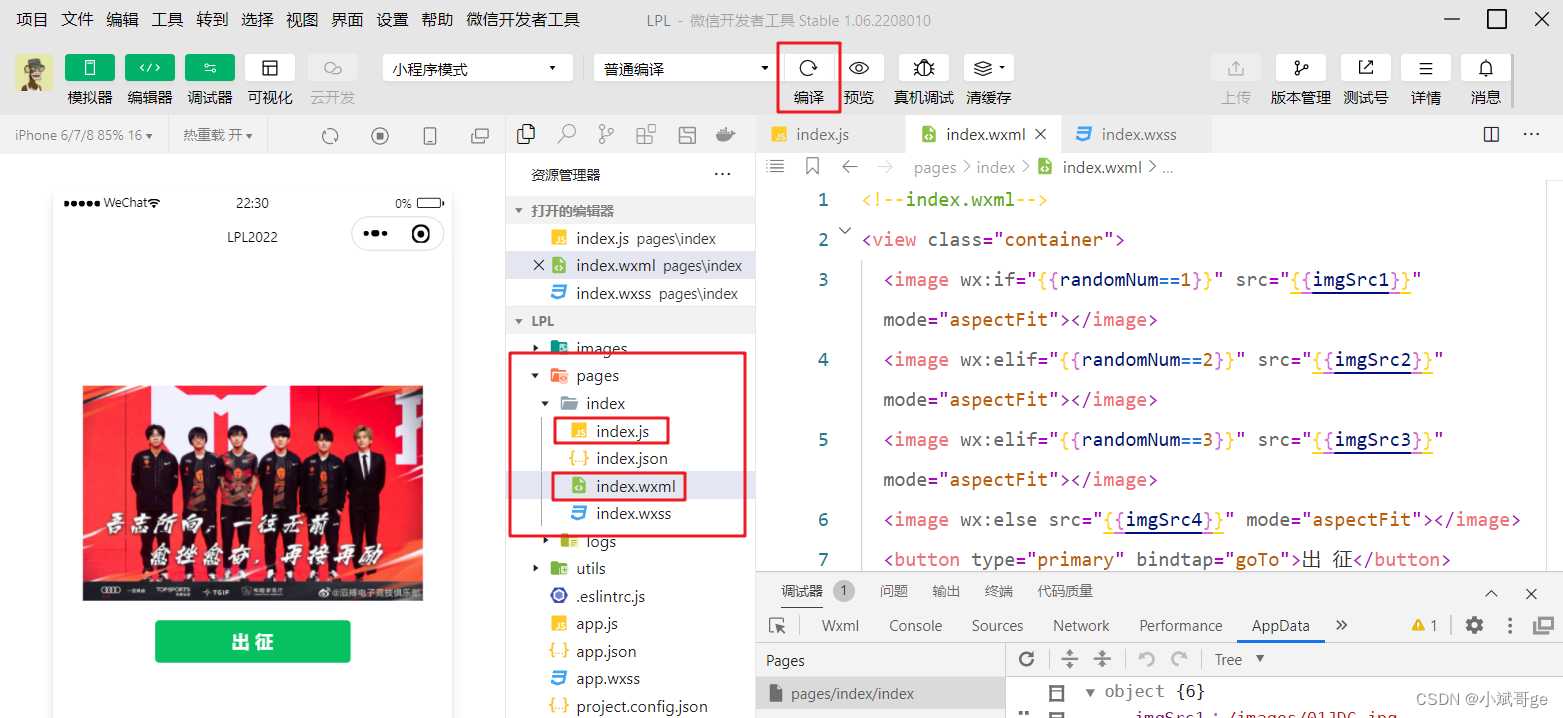Click the simulator stop icon

(380, 136)
